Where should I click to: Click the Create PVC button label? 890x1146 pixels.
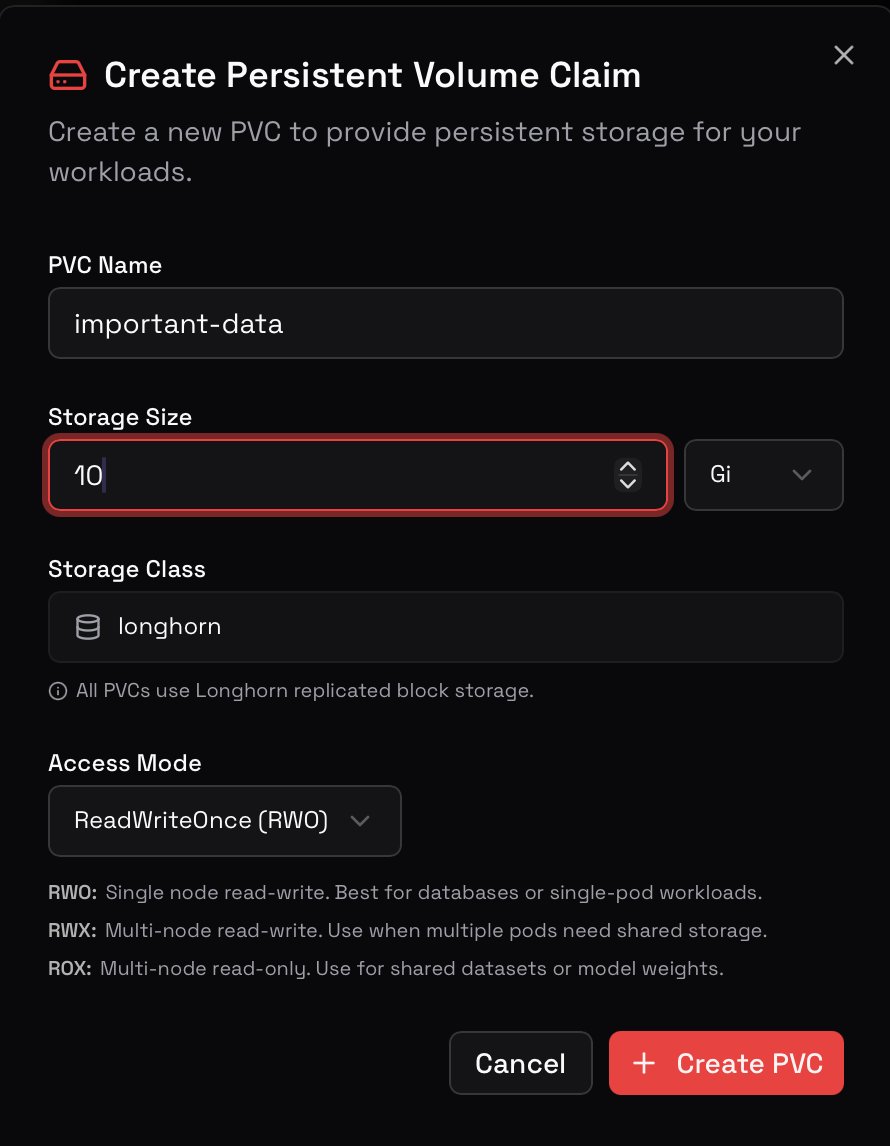tap(749, 1063)
